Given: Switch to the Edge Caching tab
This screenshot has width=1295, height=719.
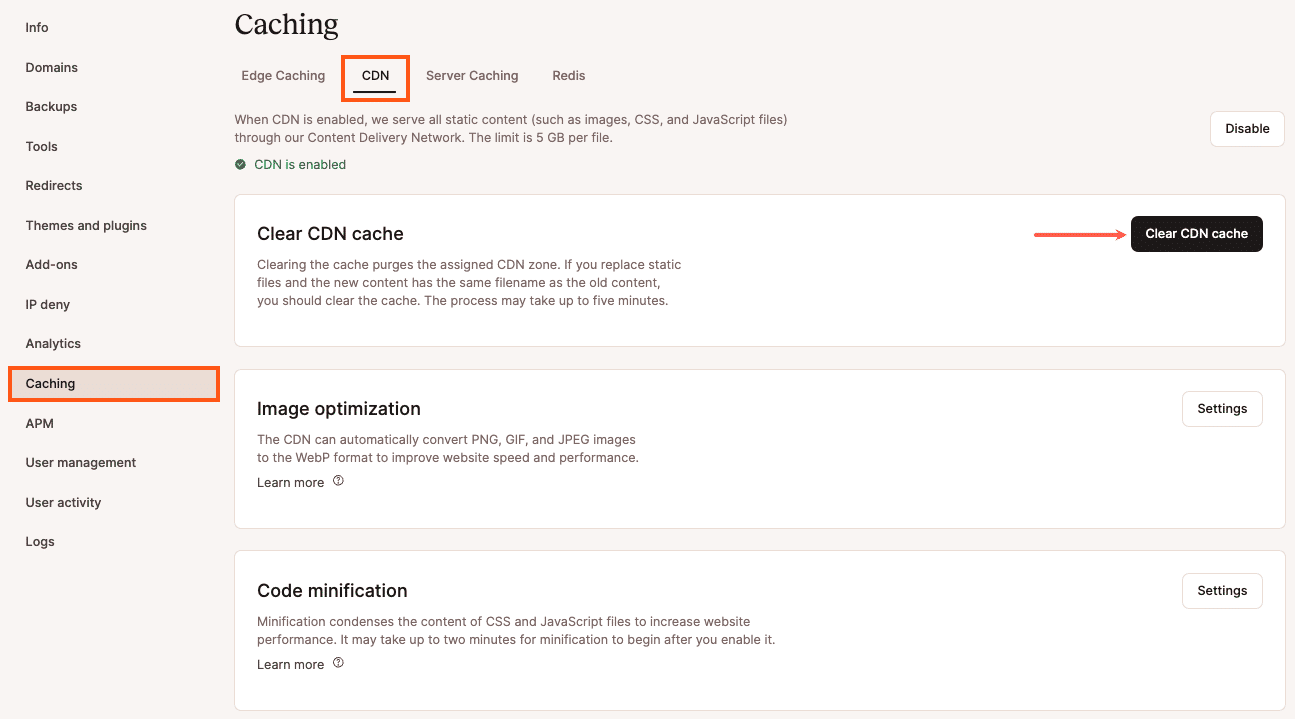Looking at the screenshot, I should tap(283, 76).
